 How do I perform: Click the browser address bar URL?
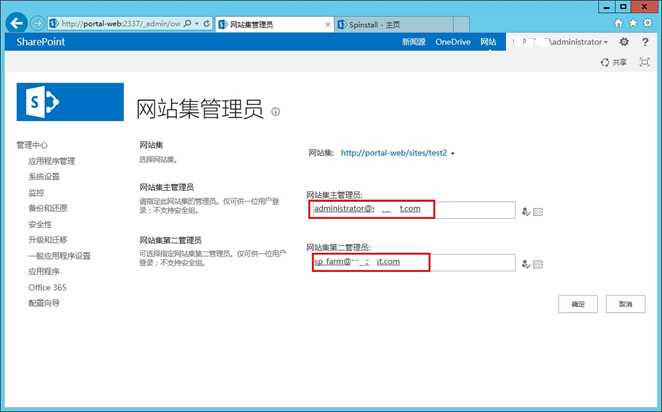click(x=121, y=24)
